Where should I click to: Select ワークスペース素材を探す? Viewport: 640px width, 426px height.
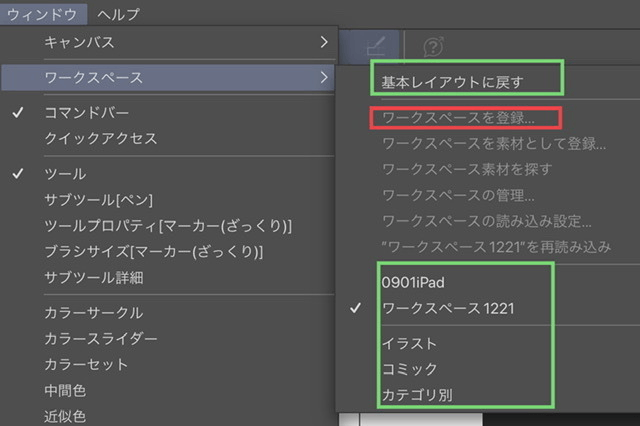click(x=467, y=169)
